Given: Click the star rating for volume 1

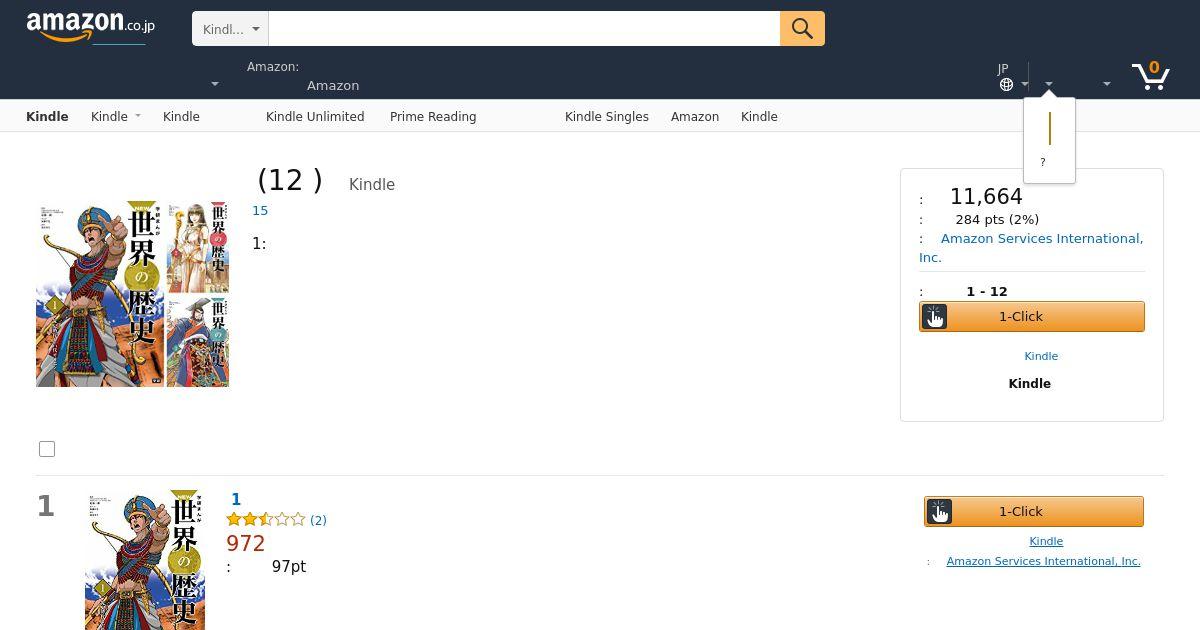Looking at the screenshot, I should click(x=266, y=520).
